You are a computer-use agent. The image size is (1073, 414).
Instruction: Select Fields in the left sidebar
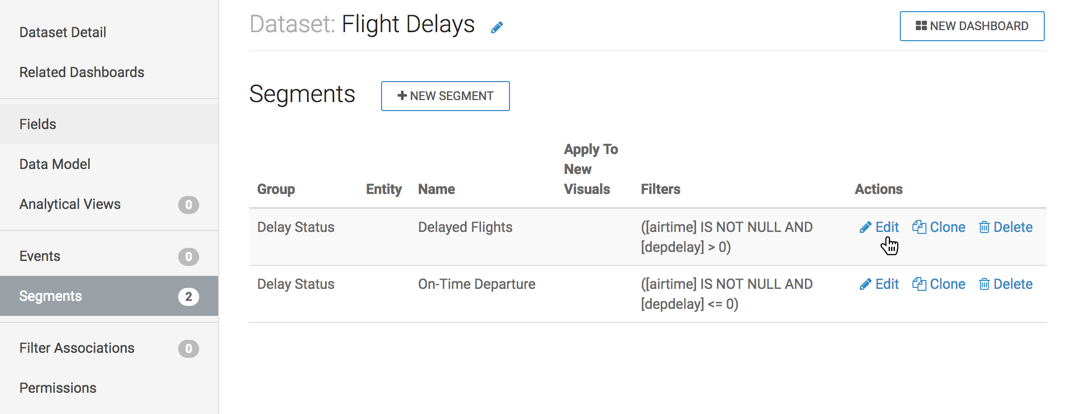point(38,124)
